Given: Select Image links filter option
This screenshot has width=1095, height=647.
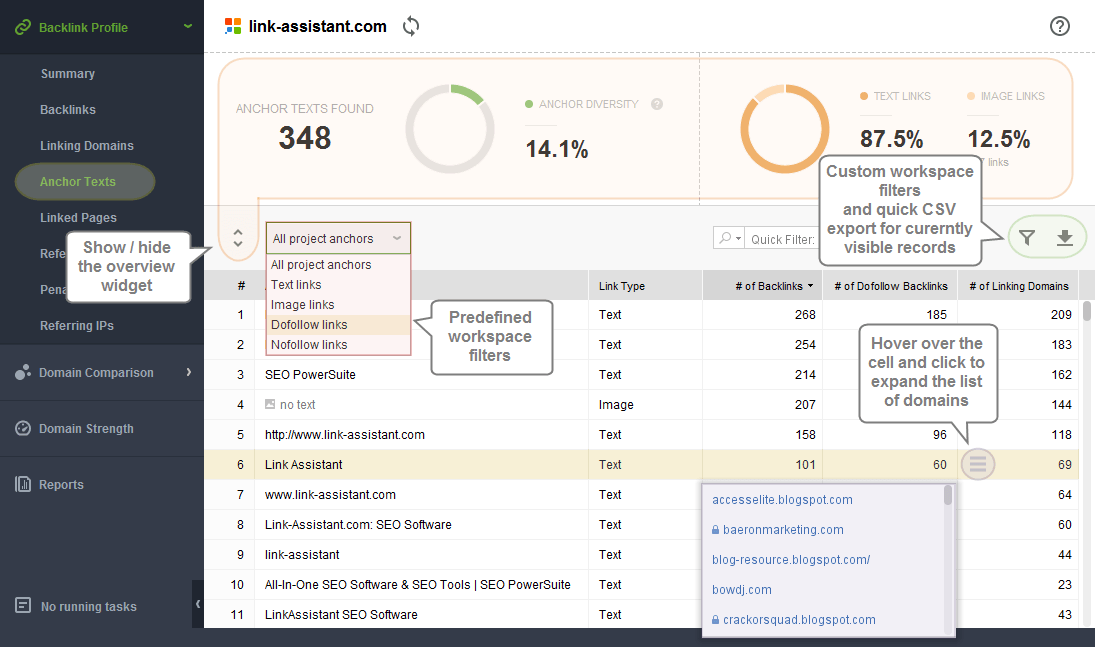Looking at the screenshot, I should [338, 305].
